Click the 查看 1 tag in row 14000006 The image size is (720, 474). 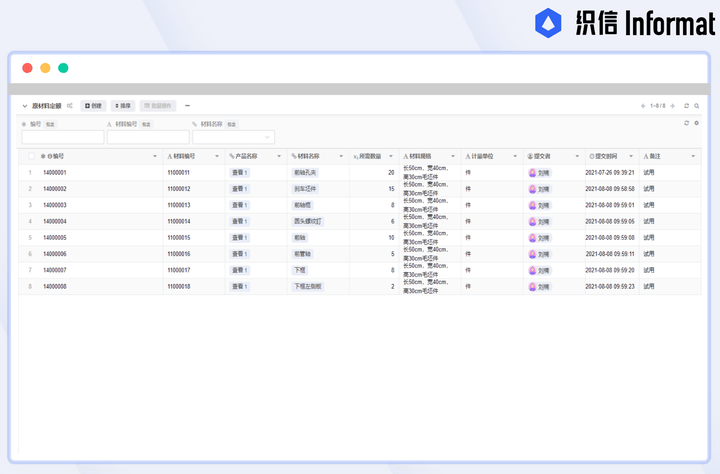pyautogui.click(x=240, y=254)
